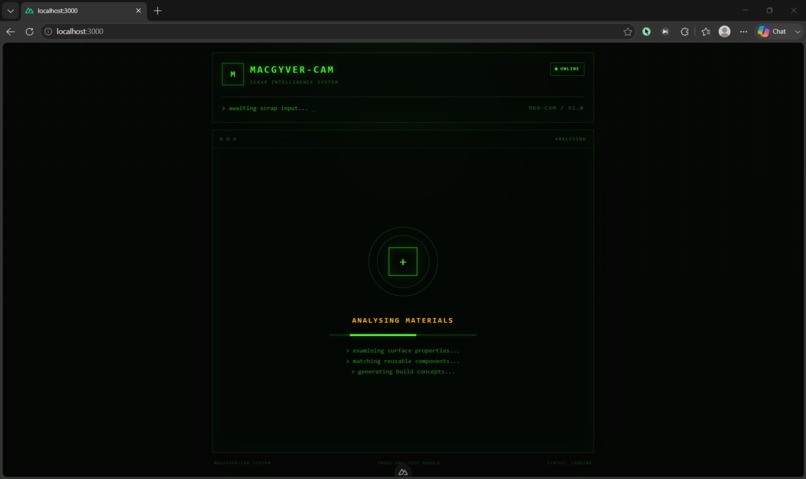806x479 pixels.
Task: Open the tab search dropdown arrow
Action: [x=10, y=10]
